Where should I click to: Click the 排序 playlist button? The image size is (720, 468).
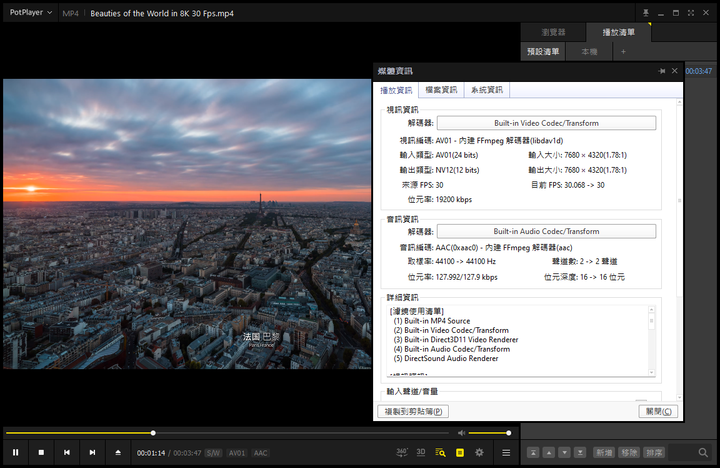pyautogui.click(x=654, y=452)
